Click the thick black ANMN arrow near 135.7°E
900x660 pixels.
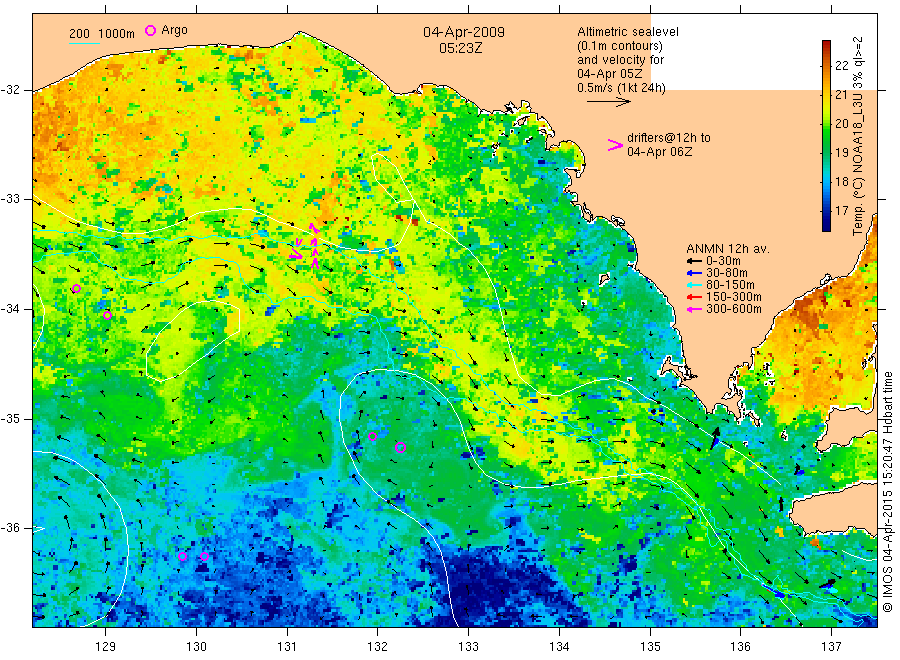[x=715, y=438]
